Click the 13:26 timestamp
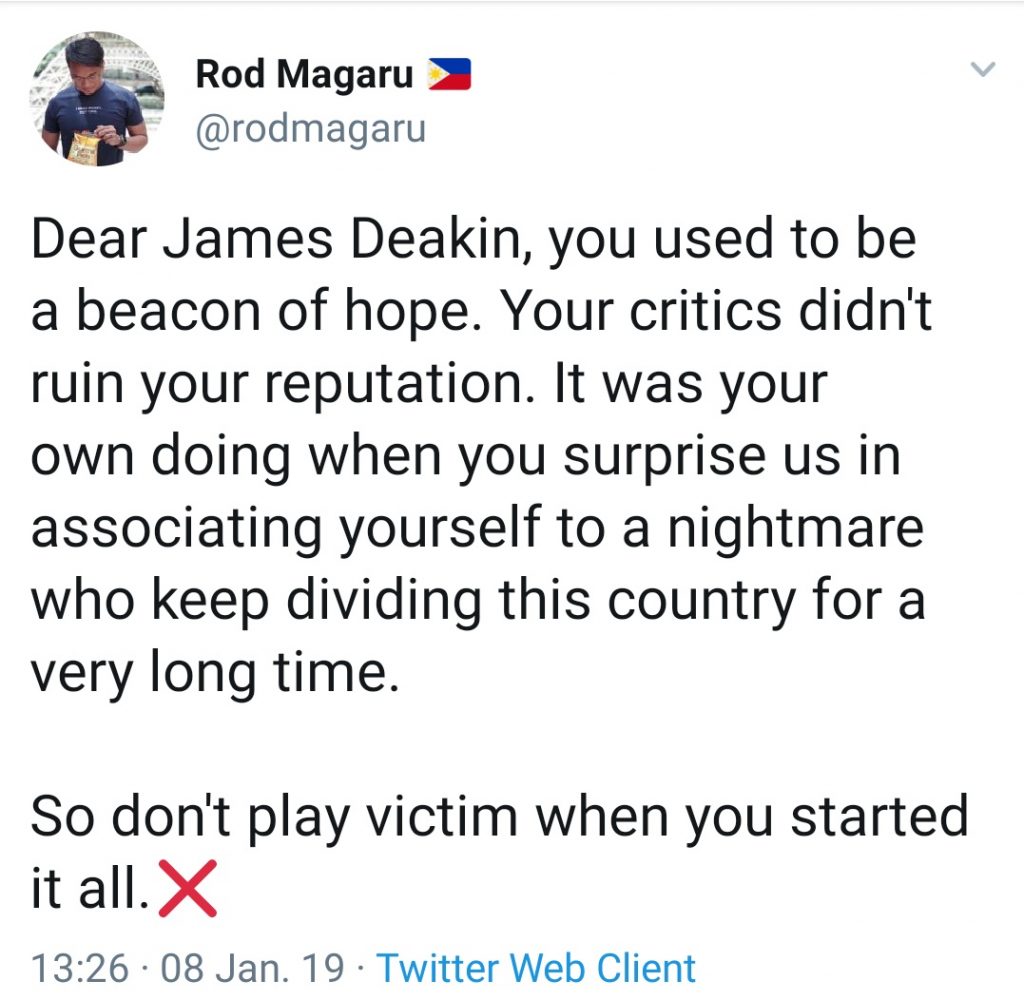Screen dimensions: 1024x1000 click(x=80, y=968)
